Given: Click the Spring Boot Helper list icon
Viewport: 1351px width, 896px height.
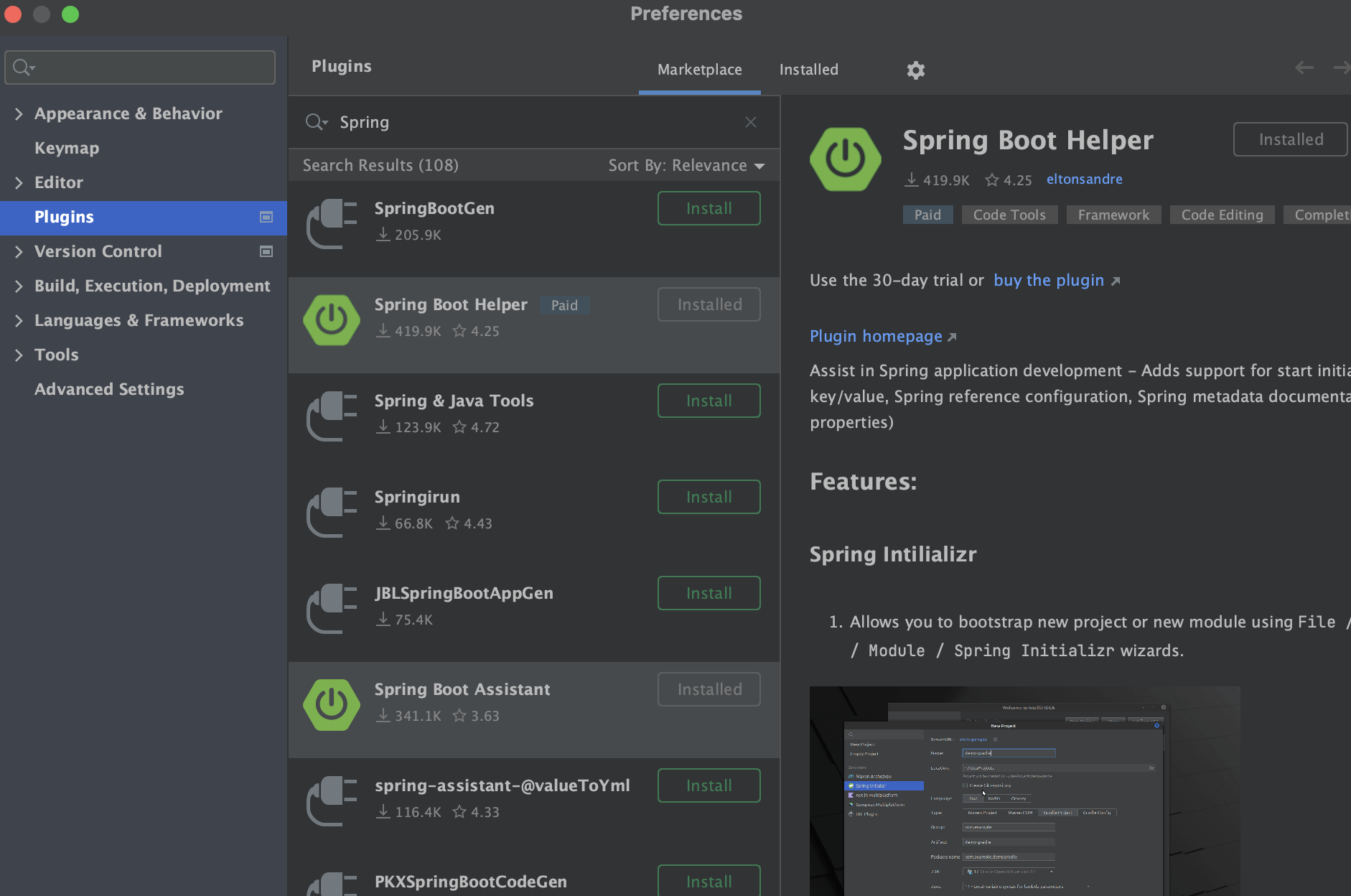Looking at the screenshot, I should coord(332,320).
